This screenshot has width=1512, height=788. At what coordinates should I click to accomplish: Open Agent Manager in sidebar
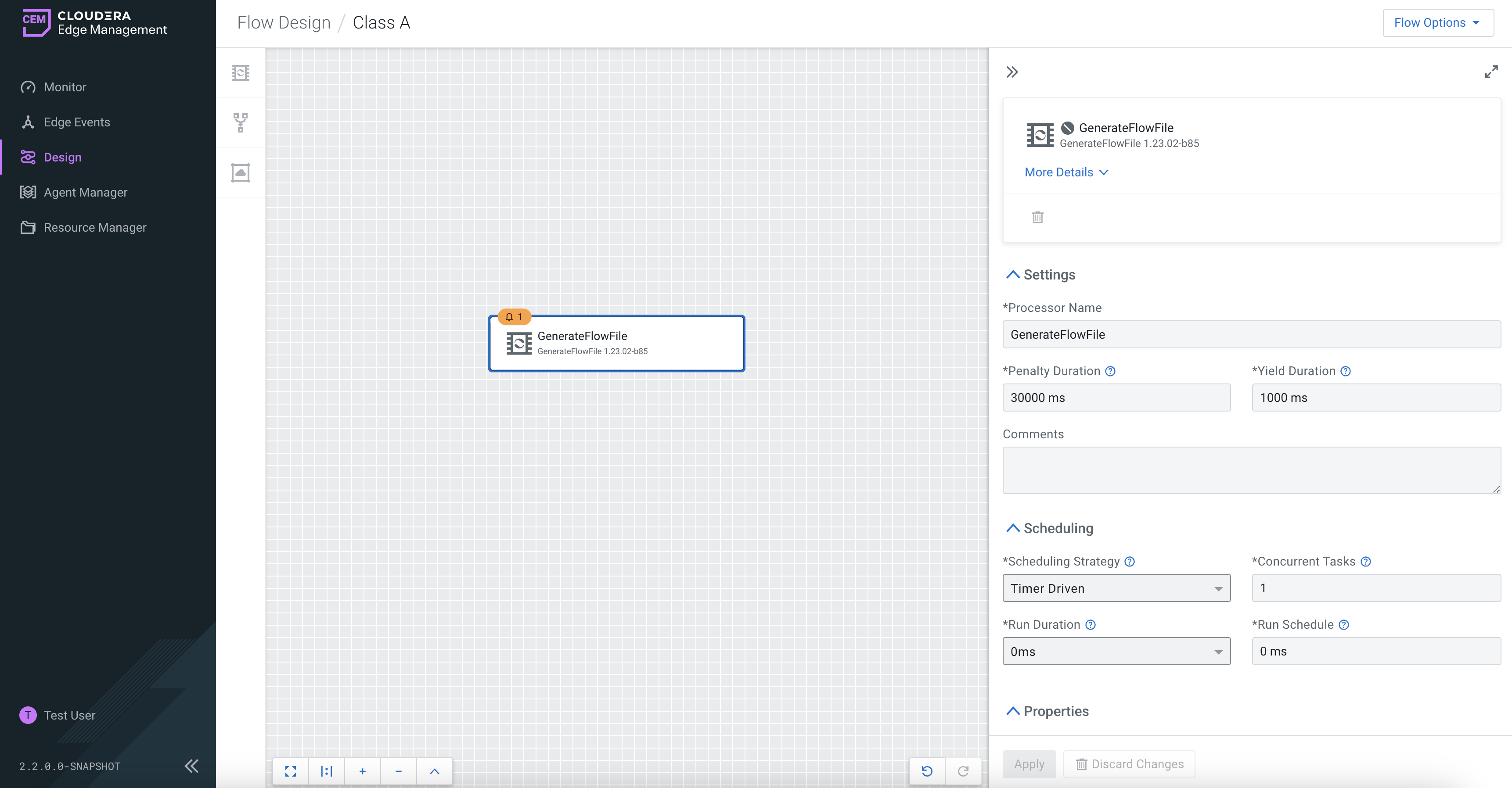pos(85,193)
